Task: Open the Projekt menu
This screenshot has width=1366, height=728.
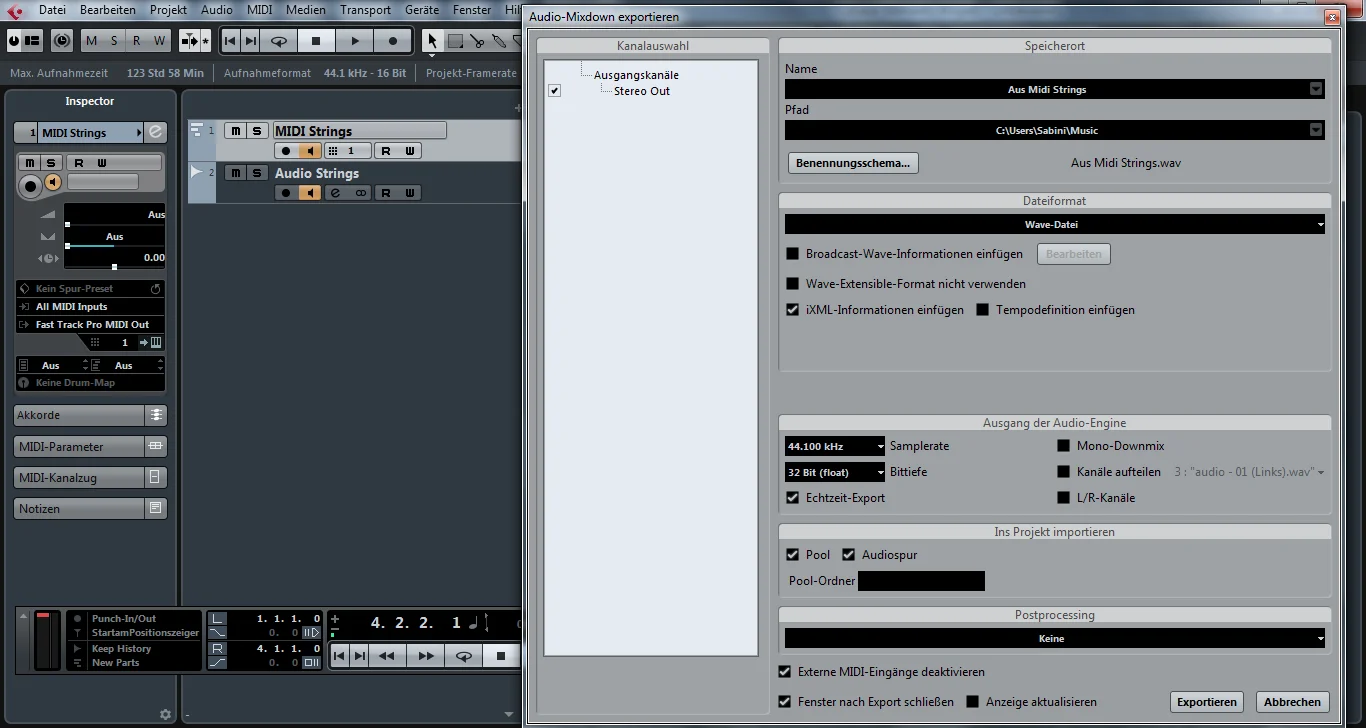Action: click(x=169, y=10)
